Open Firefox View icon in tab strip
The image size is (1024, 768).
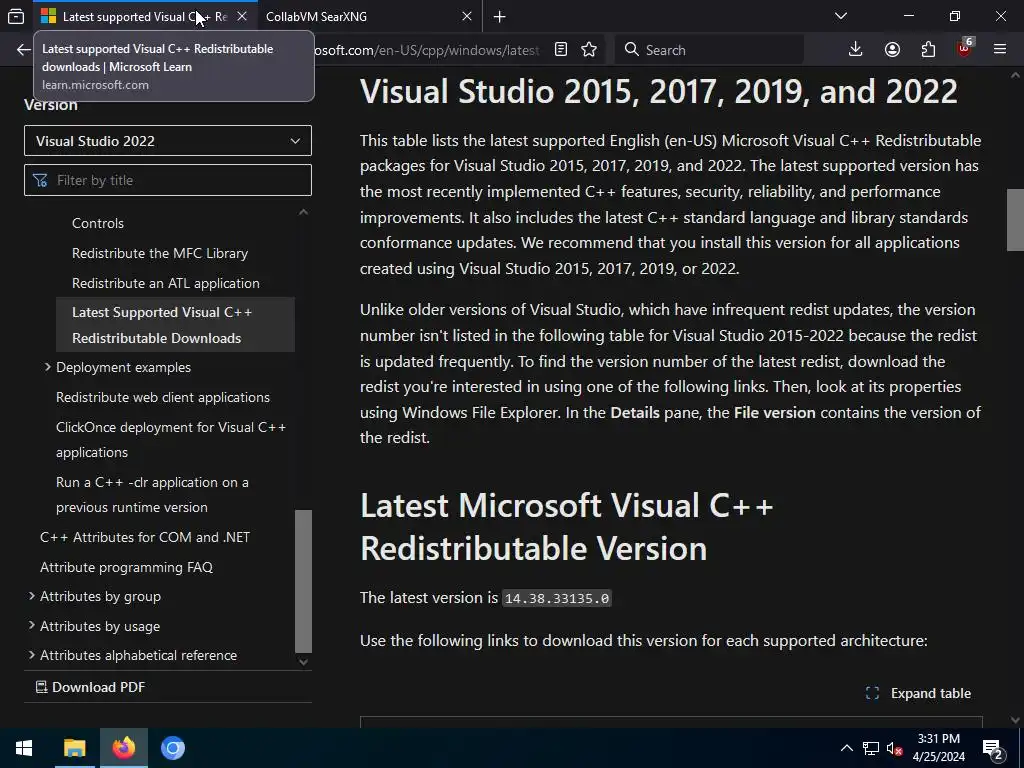16,16
